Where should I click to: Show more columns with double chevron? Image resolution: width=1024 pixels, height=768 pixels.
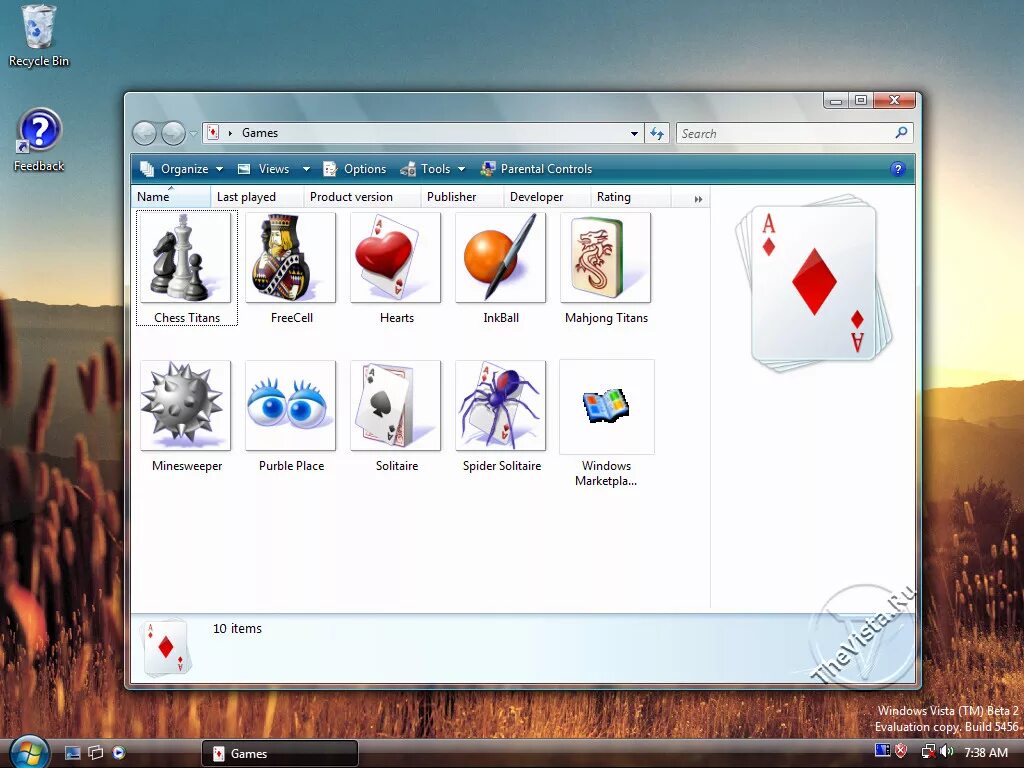(x=698, y=199)
